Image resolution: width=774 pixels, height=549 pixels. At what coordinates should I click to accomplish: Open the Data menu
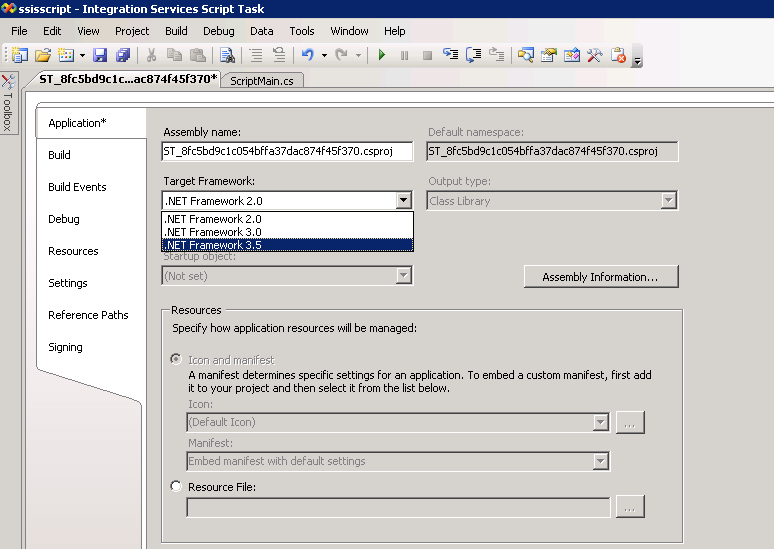(x=262, y=31)
